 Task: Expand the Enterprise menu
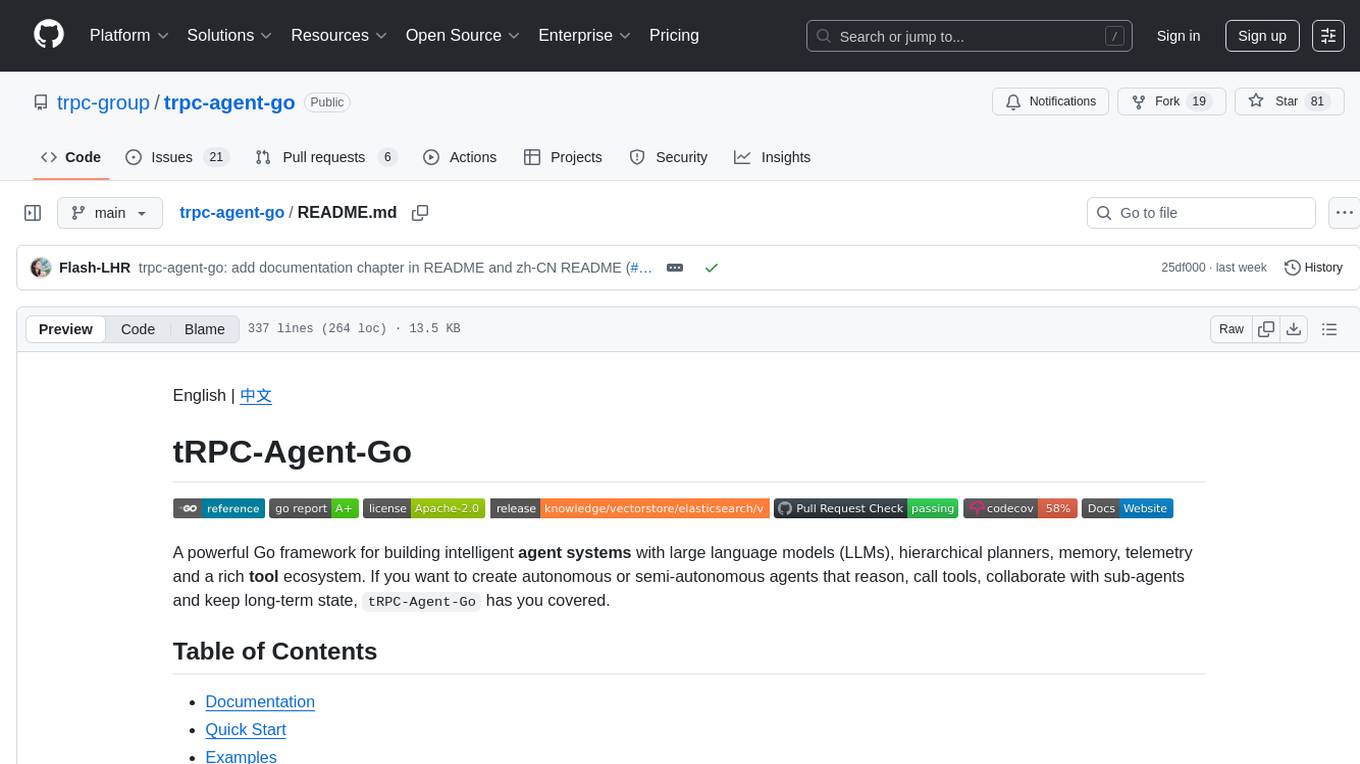[x=585, y=35]
